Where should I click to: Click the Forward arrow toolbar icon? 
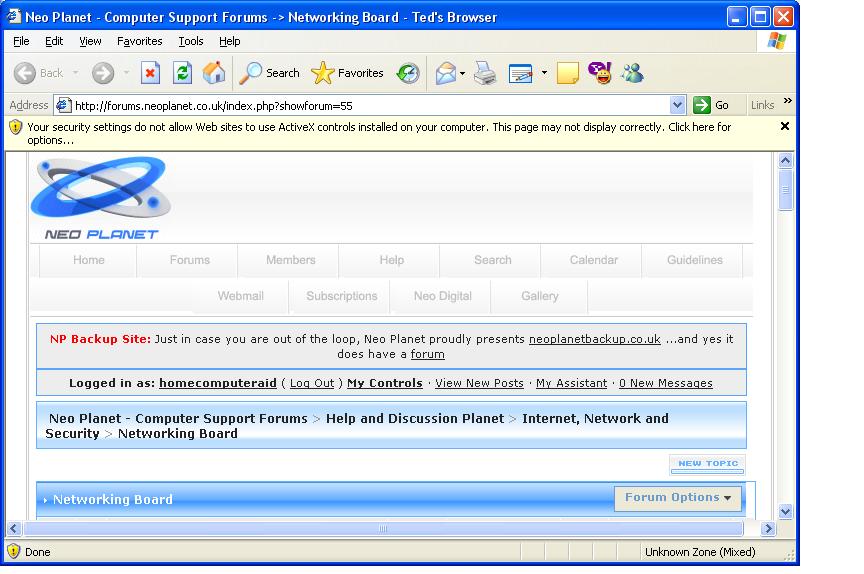pyautogui.click(x=102, y=73)
